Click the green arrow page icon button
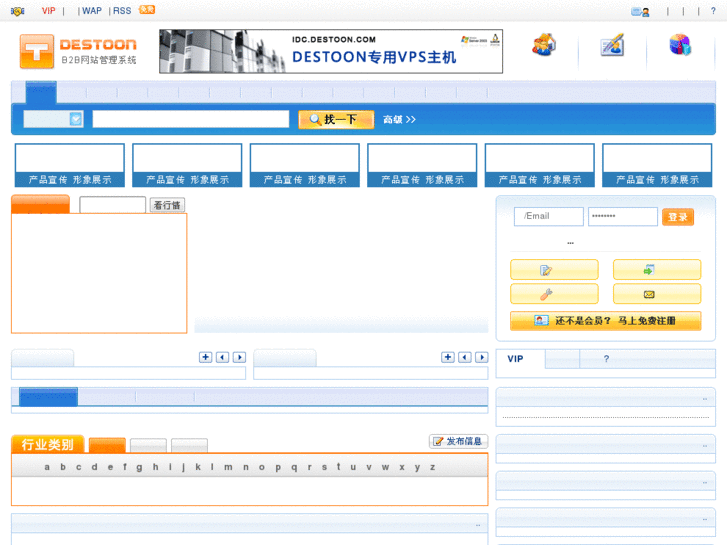Viewport: 727px width, 545px height. [x=657, y=270]
